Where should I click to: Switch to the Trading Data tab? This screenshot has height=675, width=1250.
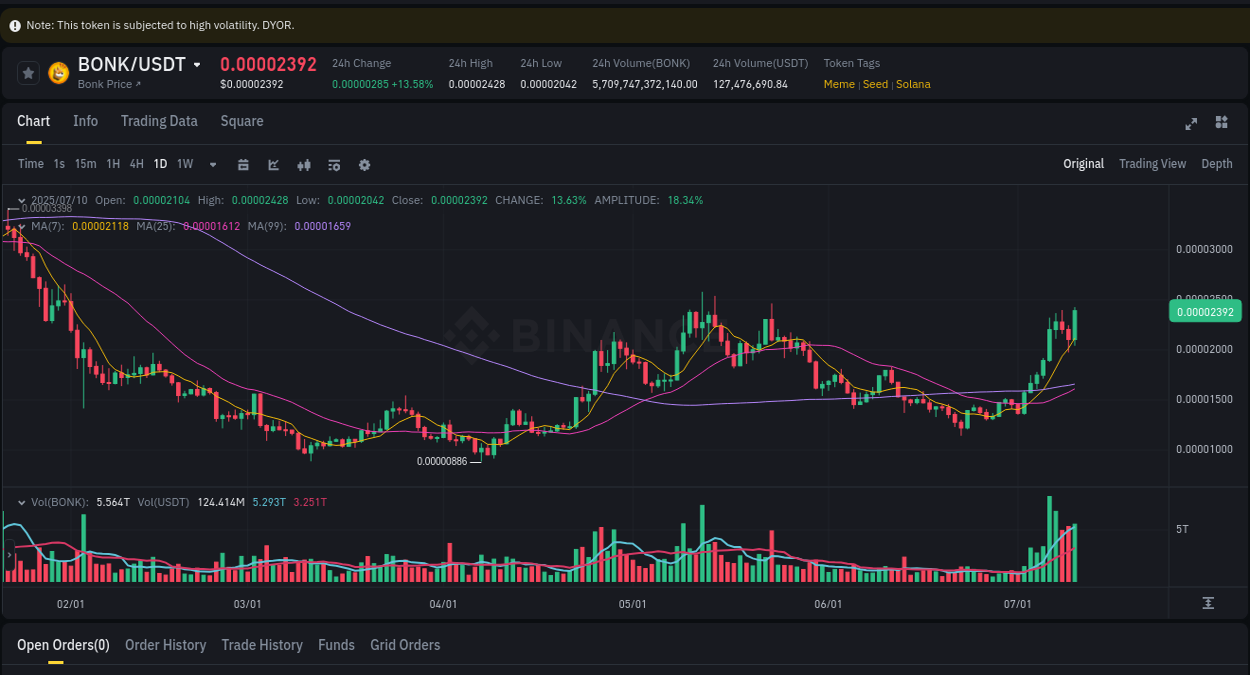[159, 121]
